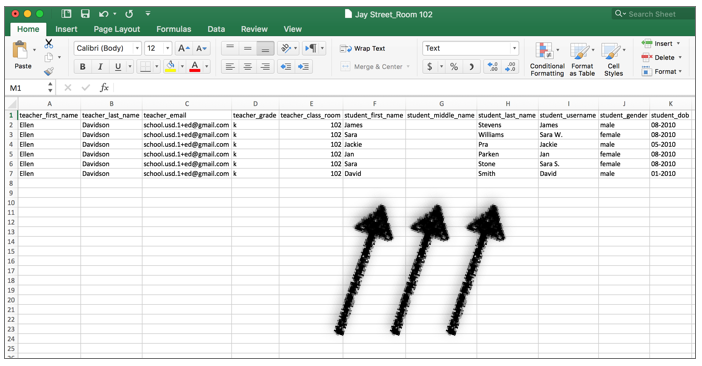The width and height of the screenshot is (702, 366).
Task: Click the Format cells button
Action: [x=661, y=71]
